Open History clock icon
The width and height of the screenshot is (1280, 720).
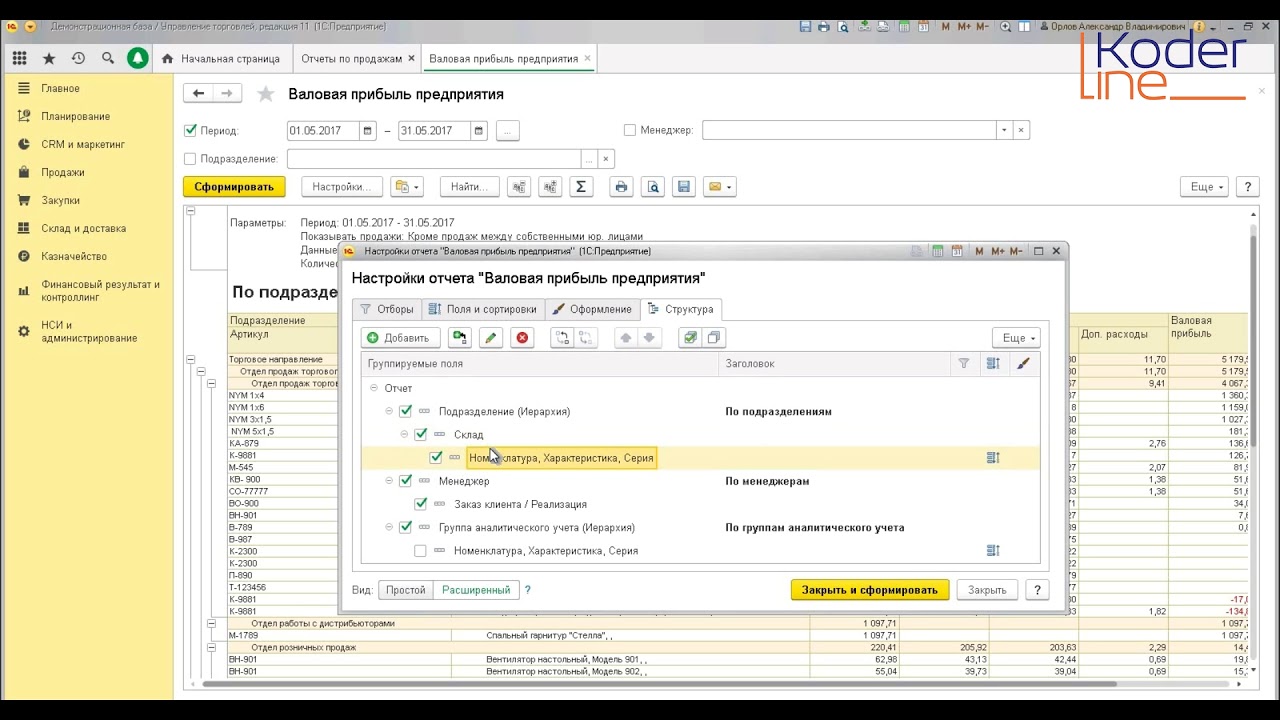pyautogui.click(x=78, y=59)
